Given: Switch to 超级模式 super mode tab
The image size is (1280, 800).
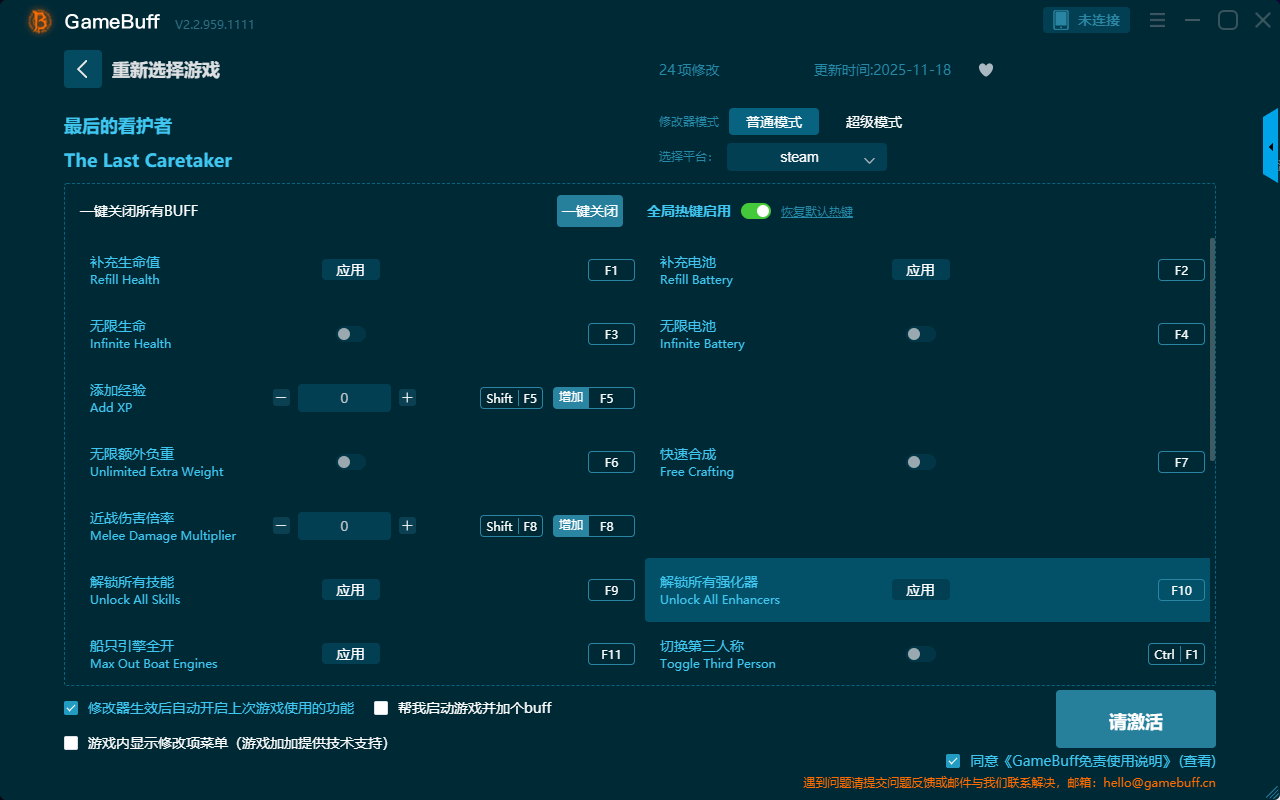Looking at the screenshot, I should point(873,122).
